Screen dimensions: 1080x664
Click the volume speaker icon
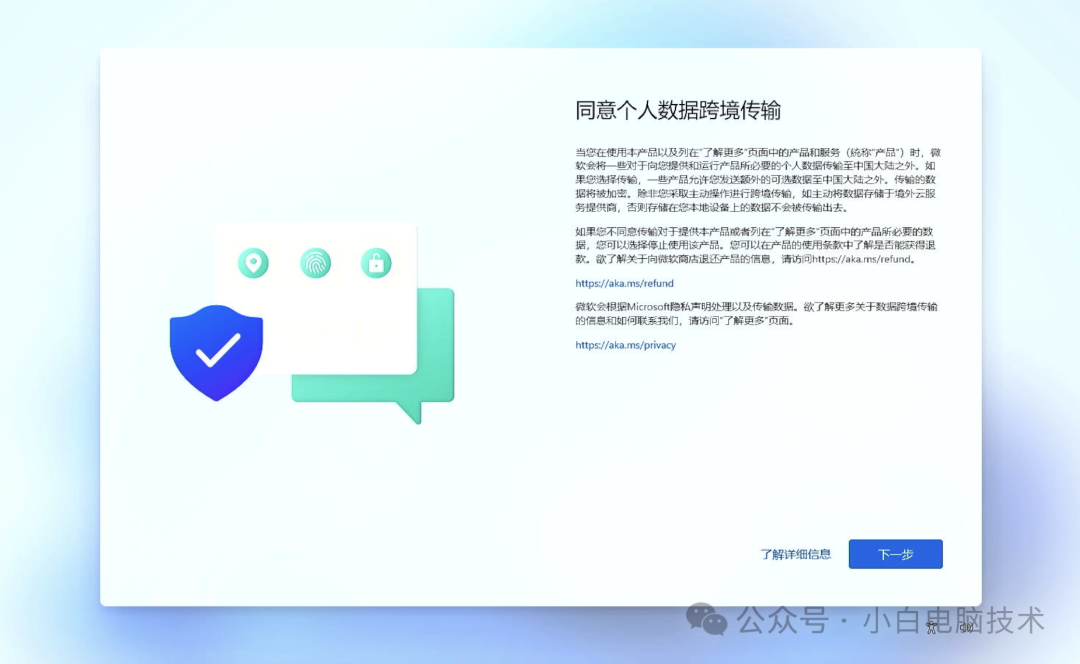coord(966,628)
